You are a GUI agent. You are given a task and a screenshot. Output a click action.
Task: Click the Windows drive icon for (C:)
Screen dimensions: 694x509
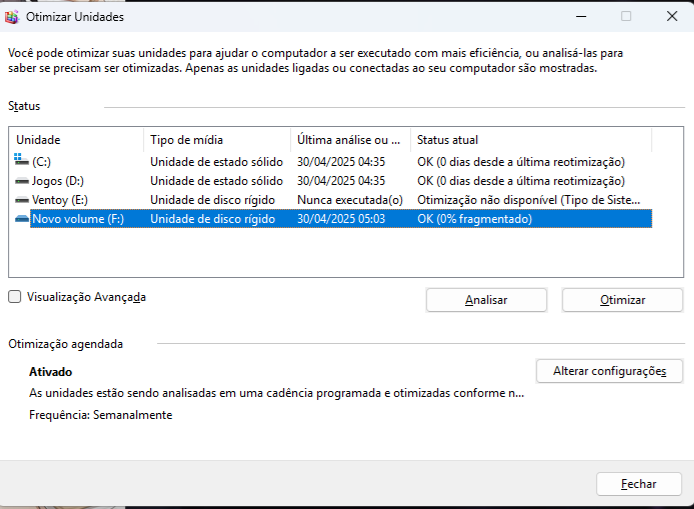(21, 160)
